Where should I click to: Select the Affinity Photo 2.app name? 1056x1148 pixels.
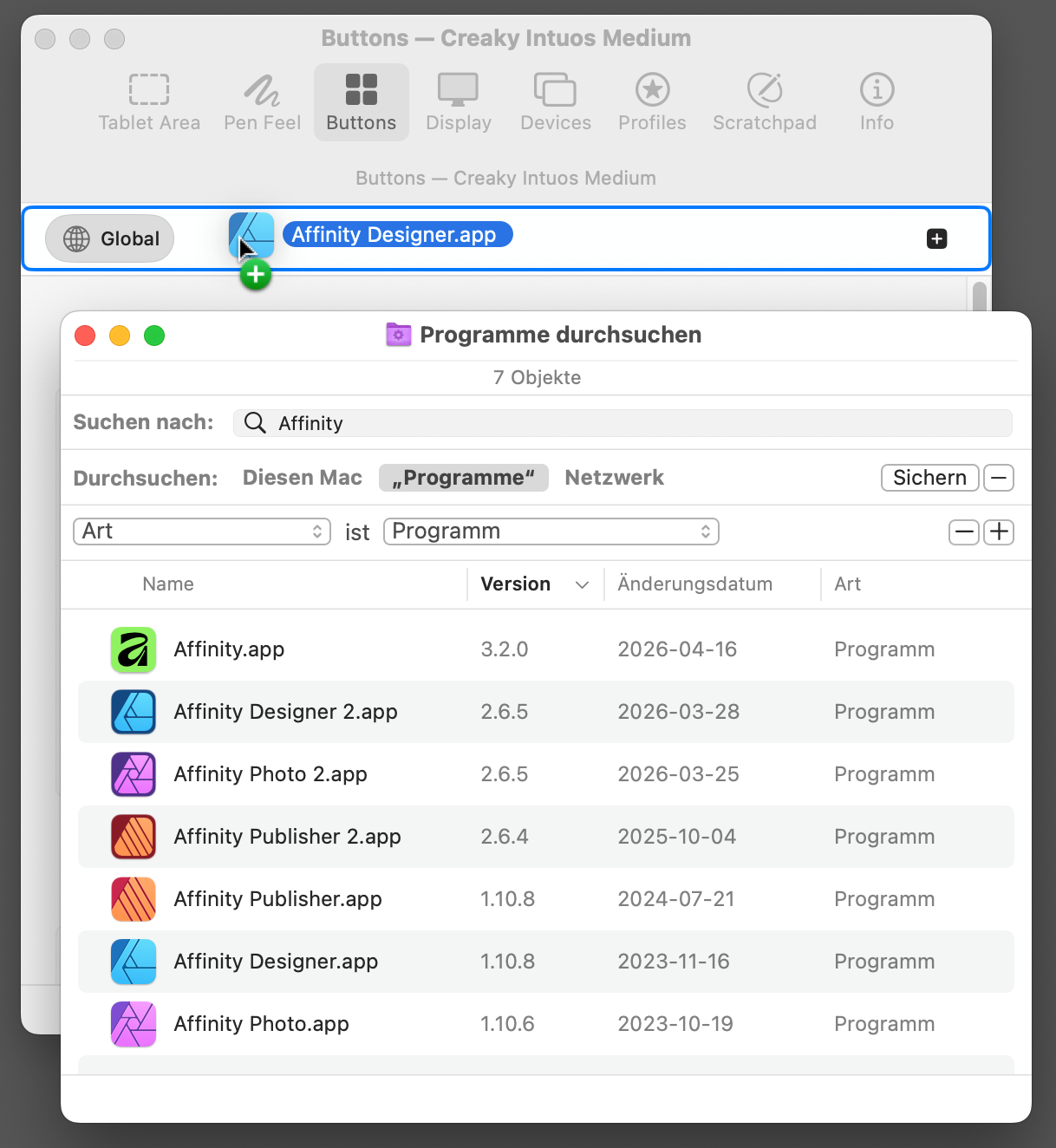(x=271, y=774)
